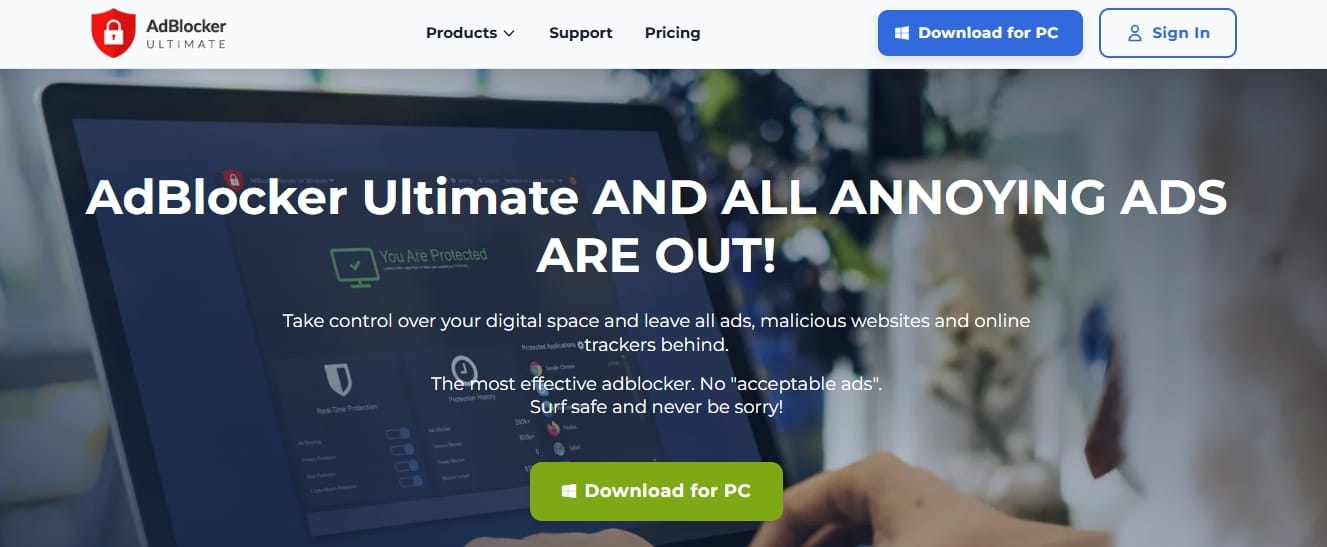Click the user profile icon beside Sign In
Viewport: 1327px width, 547px height.
tap(1135, 33)
